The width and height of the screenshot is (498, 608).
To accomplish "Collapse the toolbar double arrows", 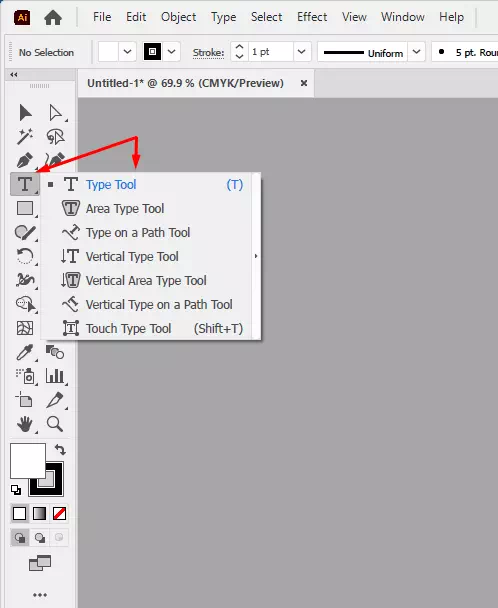I will tap(14, 74).
